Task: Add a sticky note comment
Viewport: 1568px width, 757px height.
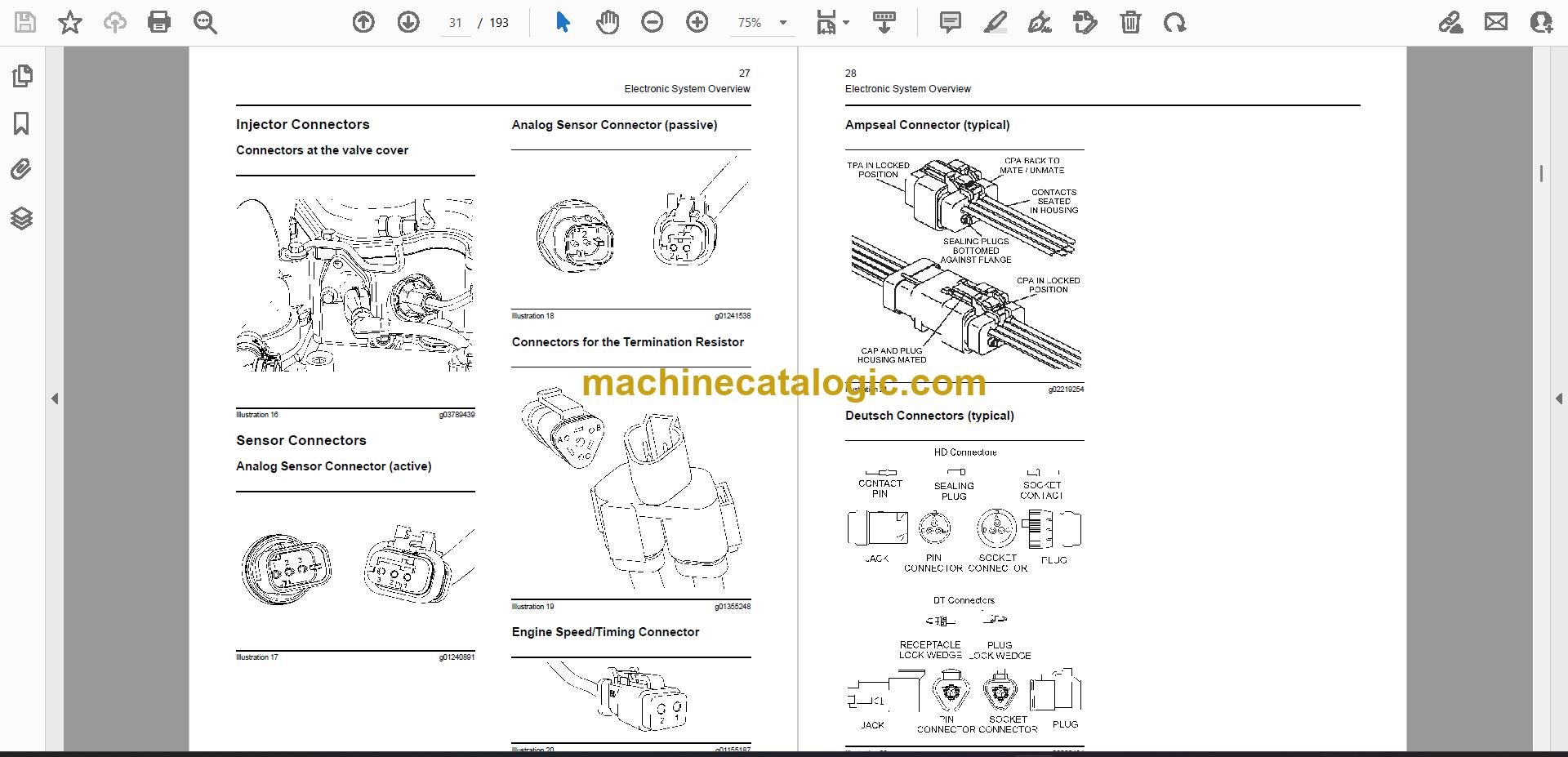Action: coord(951,22)
